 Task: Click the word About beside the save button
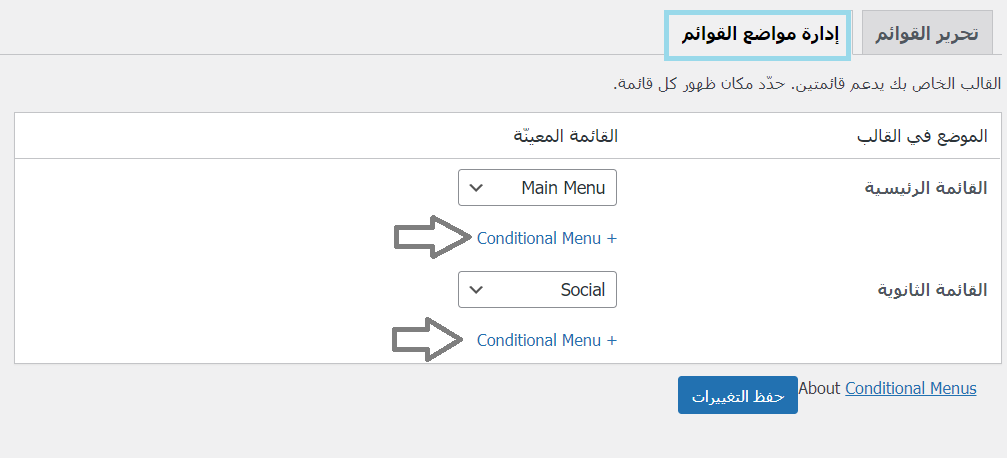pos(819,388)
